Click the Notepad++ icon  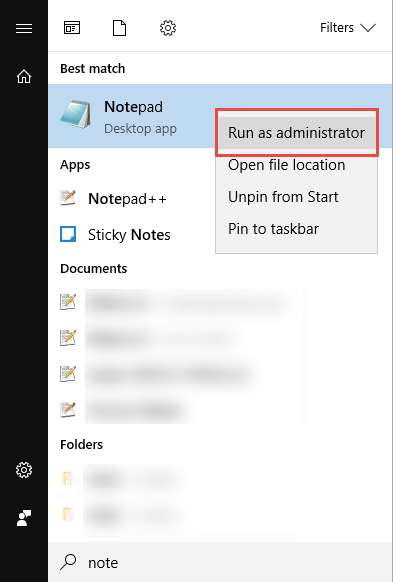[x=68, y=198]
